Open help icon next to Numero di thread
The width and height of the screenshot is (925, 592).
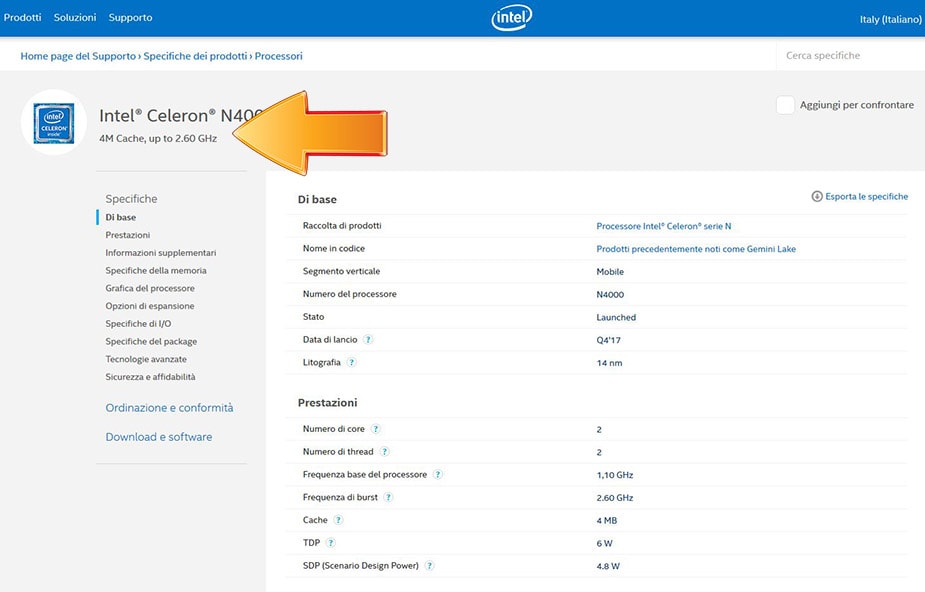385,452
